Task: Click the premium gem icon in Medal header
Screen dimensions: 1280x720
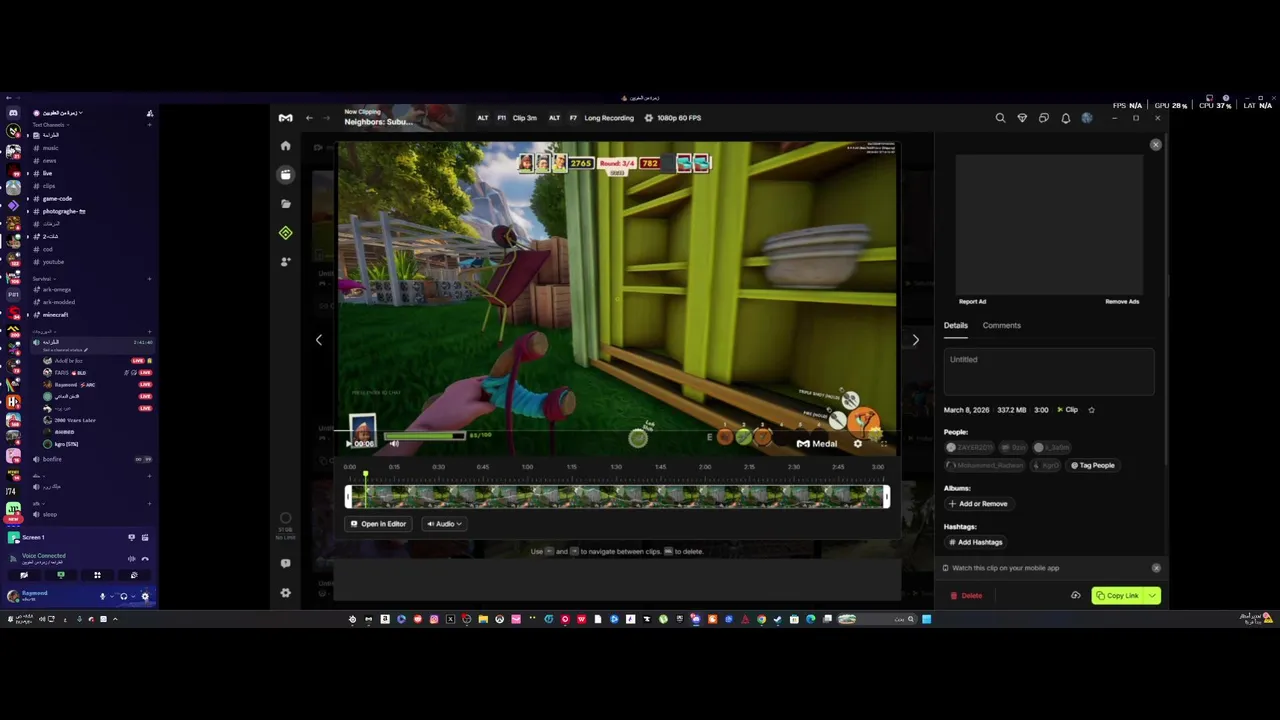Action: [x=1022, y=118]
